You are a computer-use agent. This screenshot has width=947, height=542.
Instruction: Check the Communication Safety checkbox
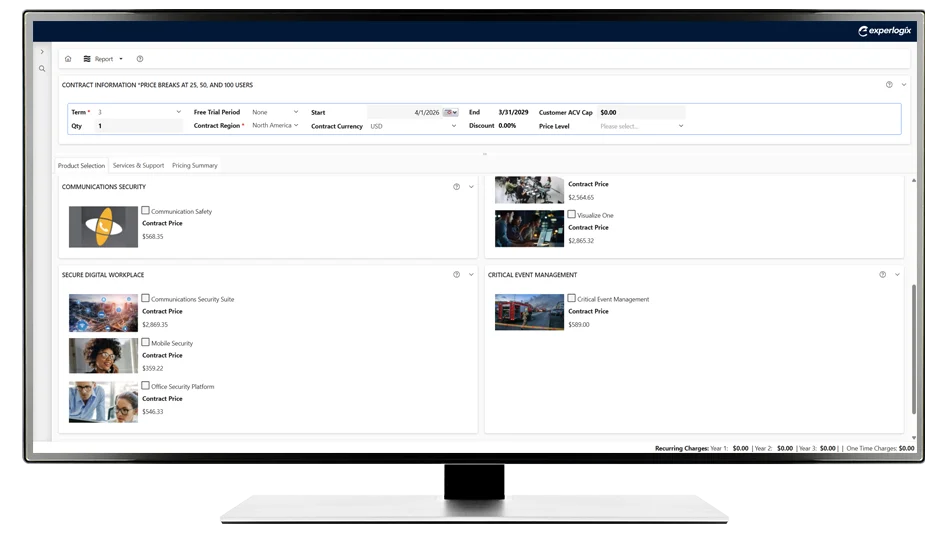[x=146, y=211]
